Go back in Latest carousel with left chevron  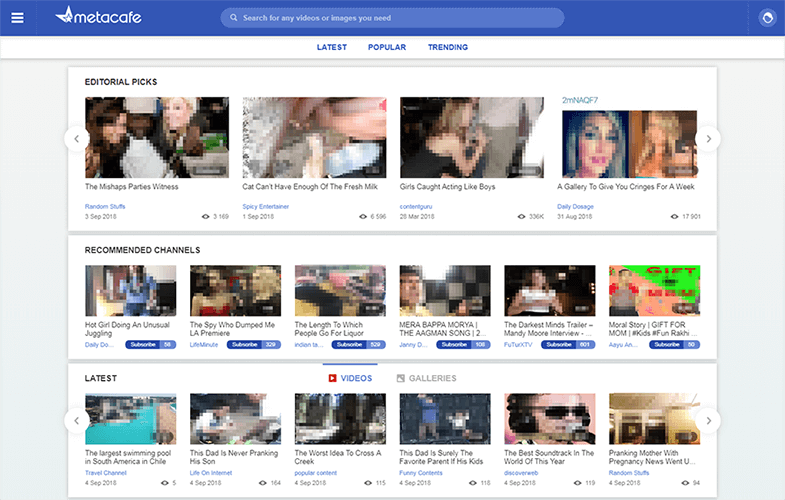coord(77,420)
